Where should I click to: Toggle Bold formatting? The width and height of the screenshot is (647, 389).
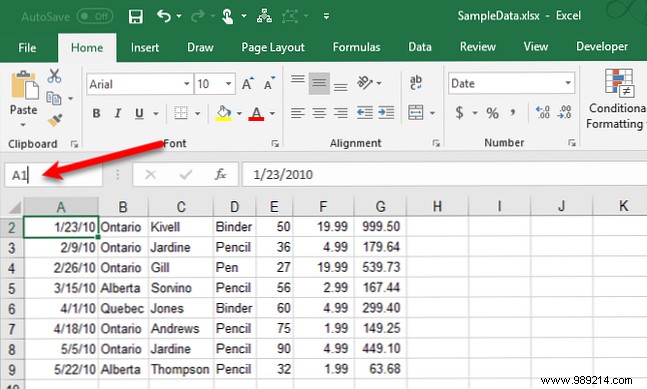[96, 113]
